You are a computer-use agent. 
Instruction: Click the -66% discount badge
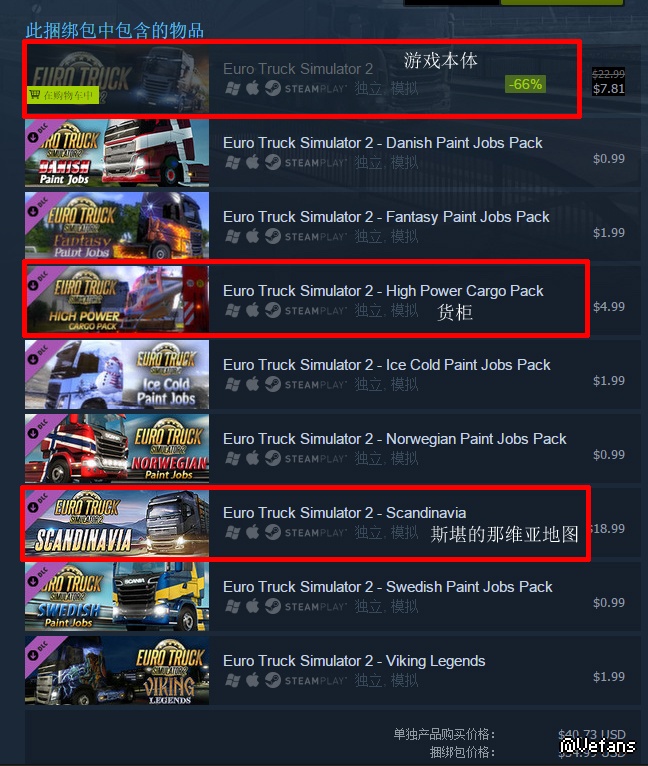[x=525, y=85]
